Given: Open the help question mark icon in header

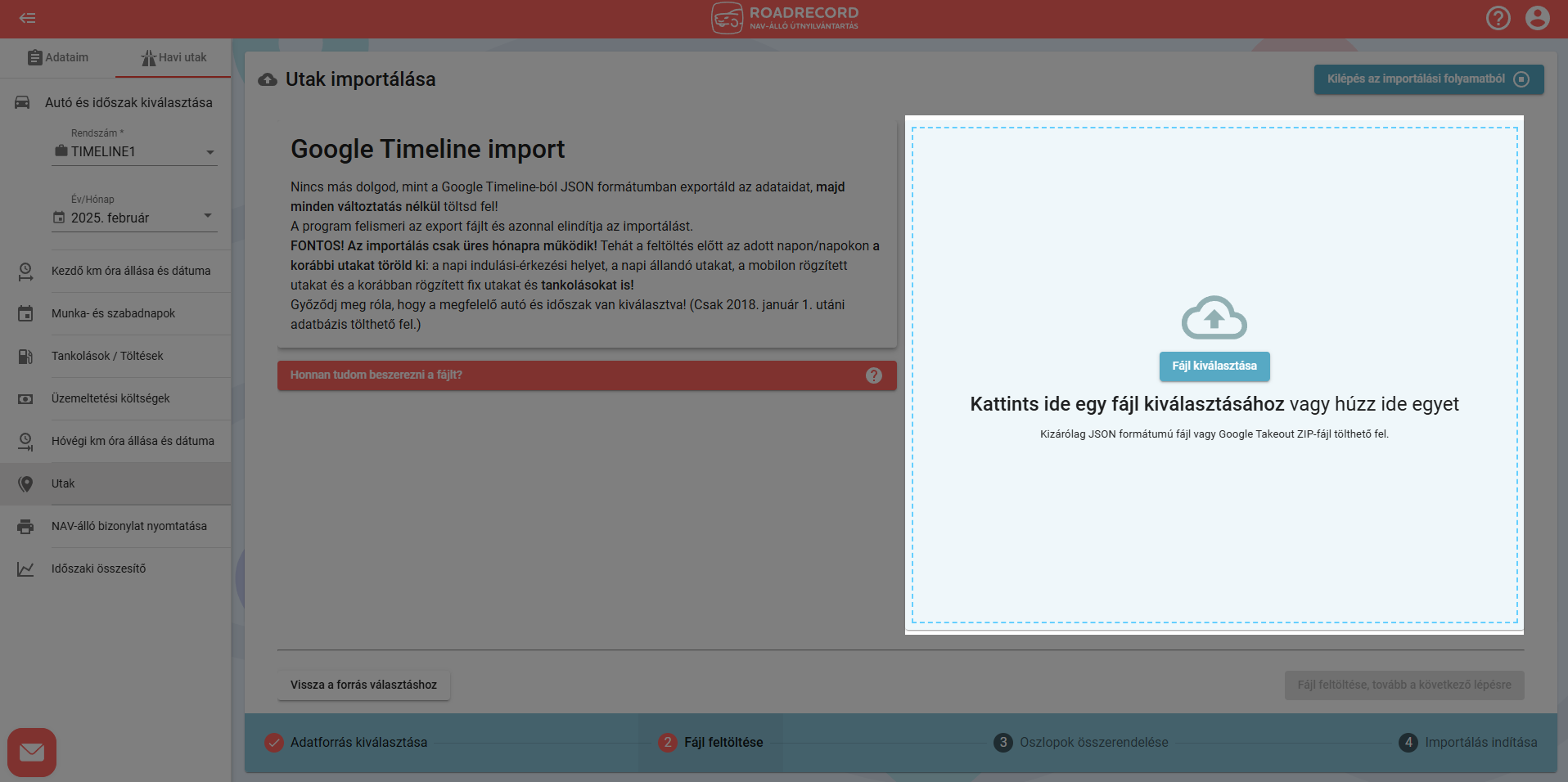Looking at the screenshot, I should tap(1498, 18).
